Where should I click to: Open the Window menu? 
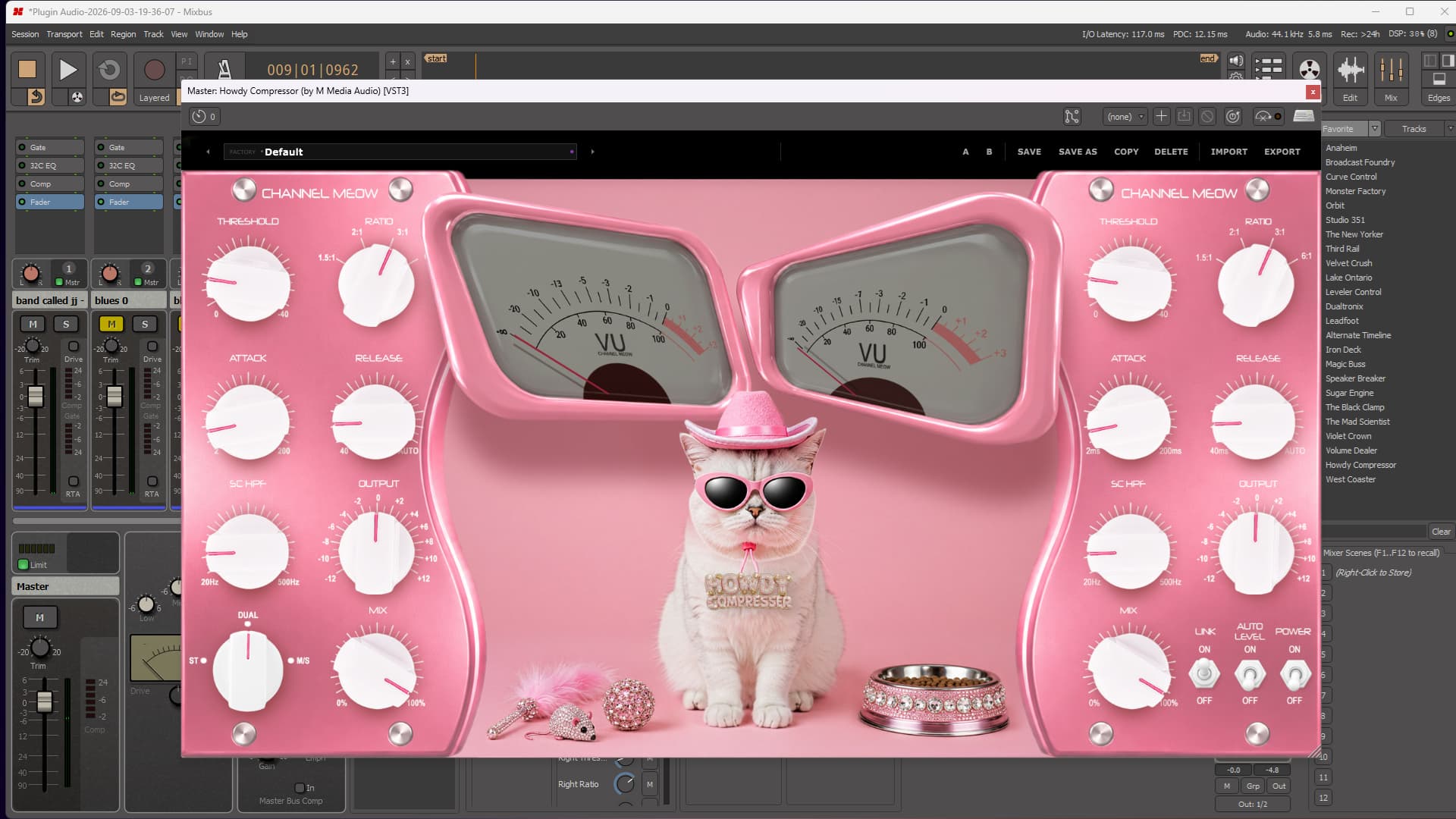click(x=209, y=34)
